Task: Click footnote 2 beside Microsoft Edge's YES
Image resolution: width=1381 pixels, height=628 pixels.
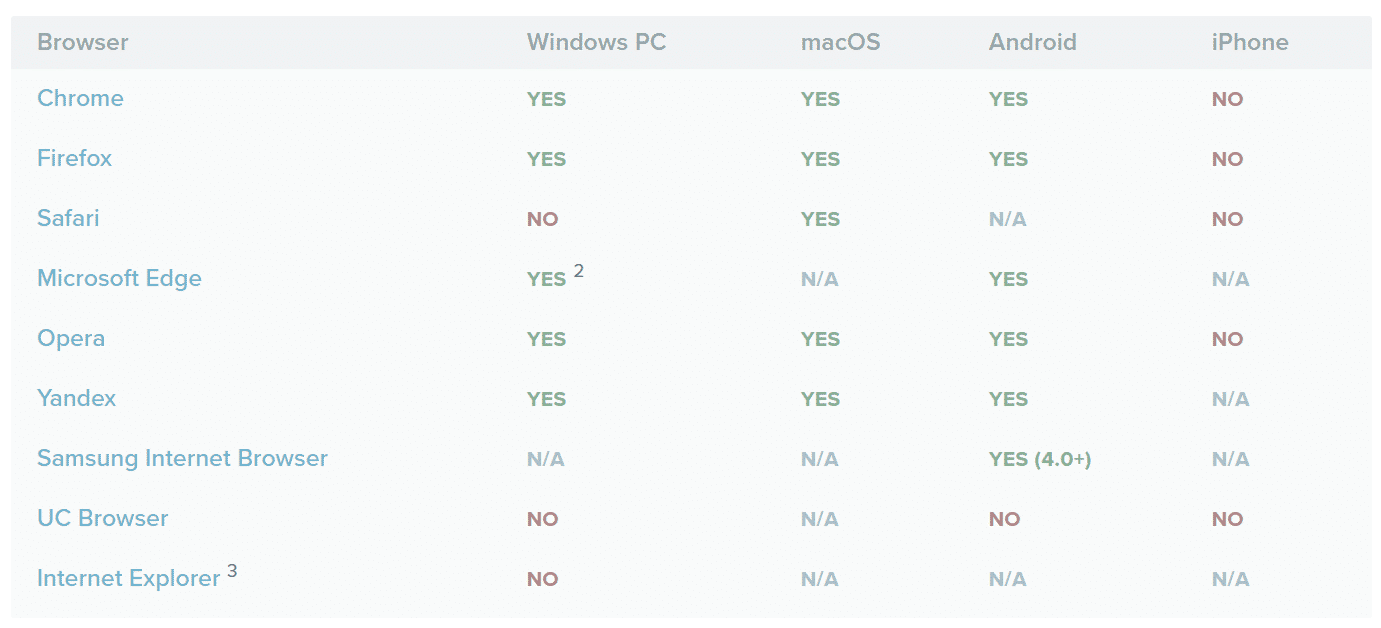Action: tap(579, 270)
